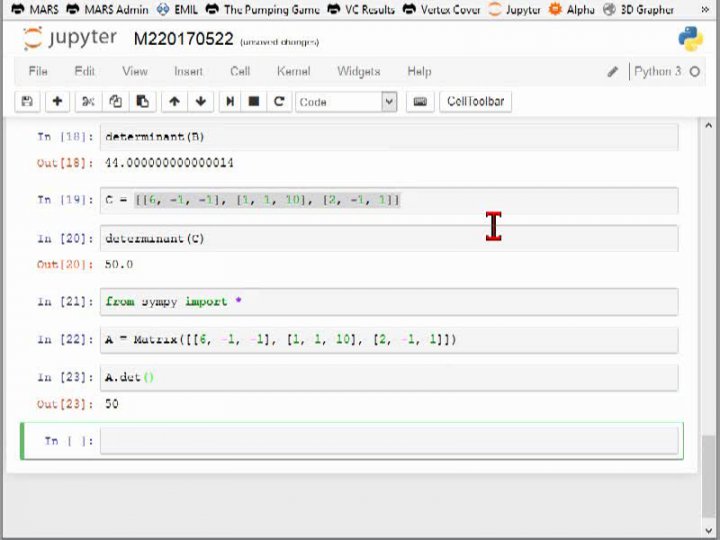720x540 pixels.
Task: Open the Widgets menu
Action: click(x=359, y=72)
